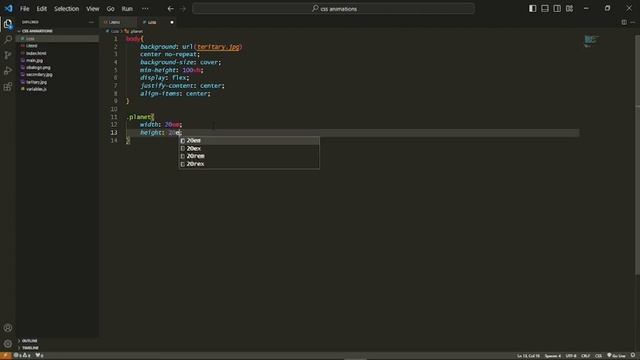The width and height of the screenshot is (640, 360).
Task: Open the Run menu
Action: pos(127,9)
